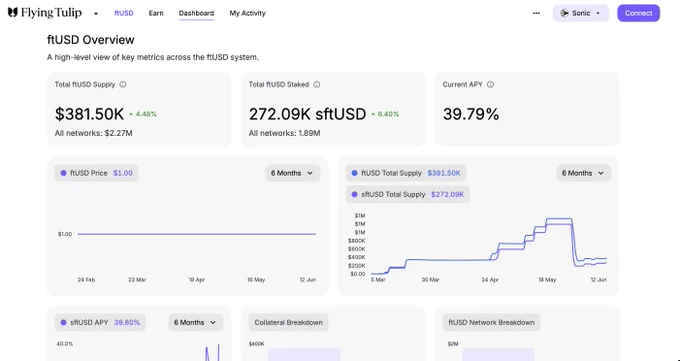Click the 39.79% APY value
Viewport: 680px width, 361px height.
(471, 114)
